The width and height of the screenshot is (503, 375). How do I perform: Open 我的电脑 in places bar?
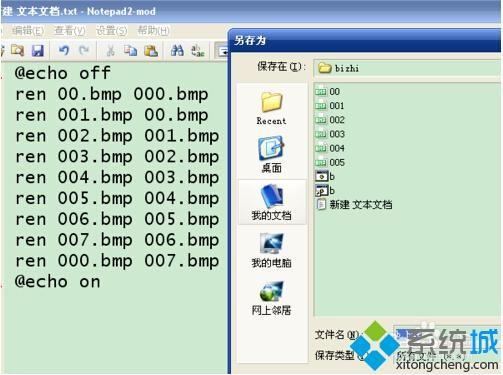[x=271, y=250]
